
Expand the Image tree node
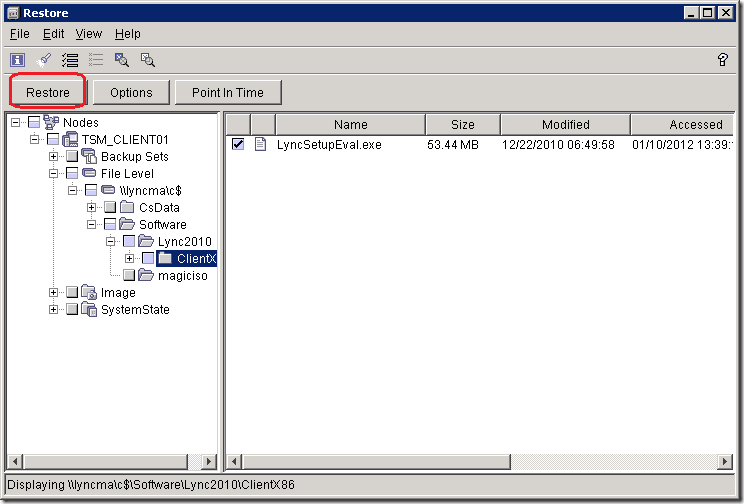tap(54, 293)
